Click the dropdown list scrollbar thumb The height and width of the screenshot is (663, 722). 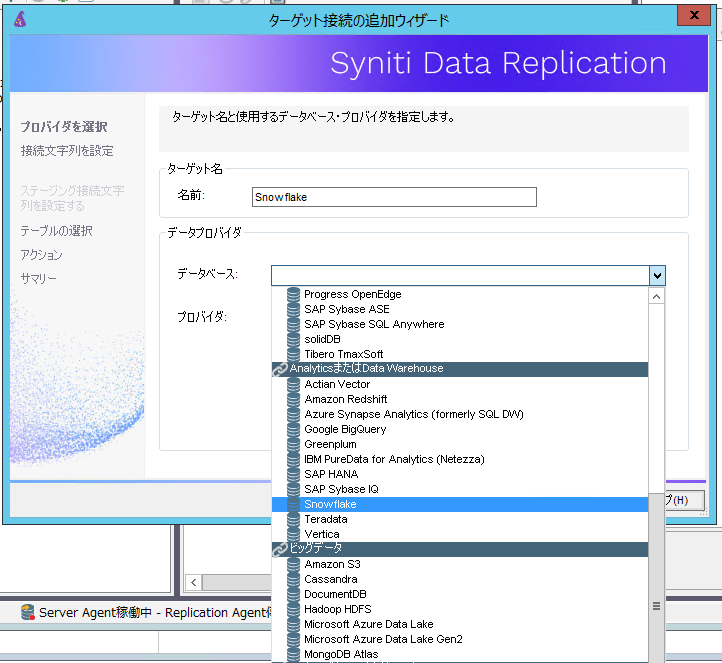pyautogui.click(x=656, y=578)
